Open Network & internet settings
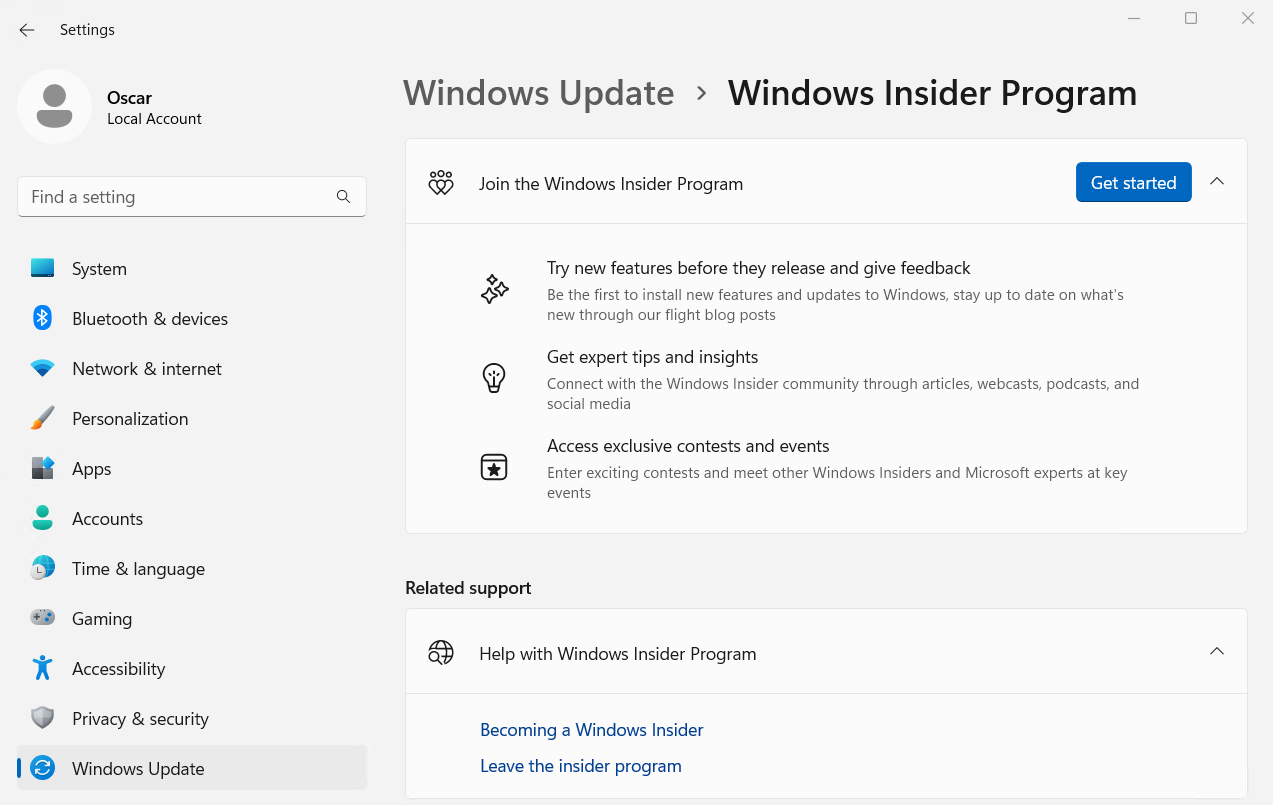 point(146,368)
